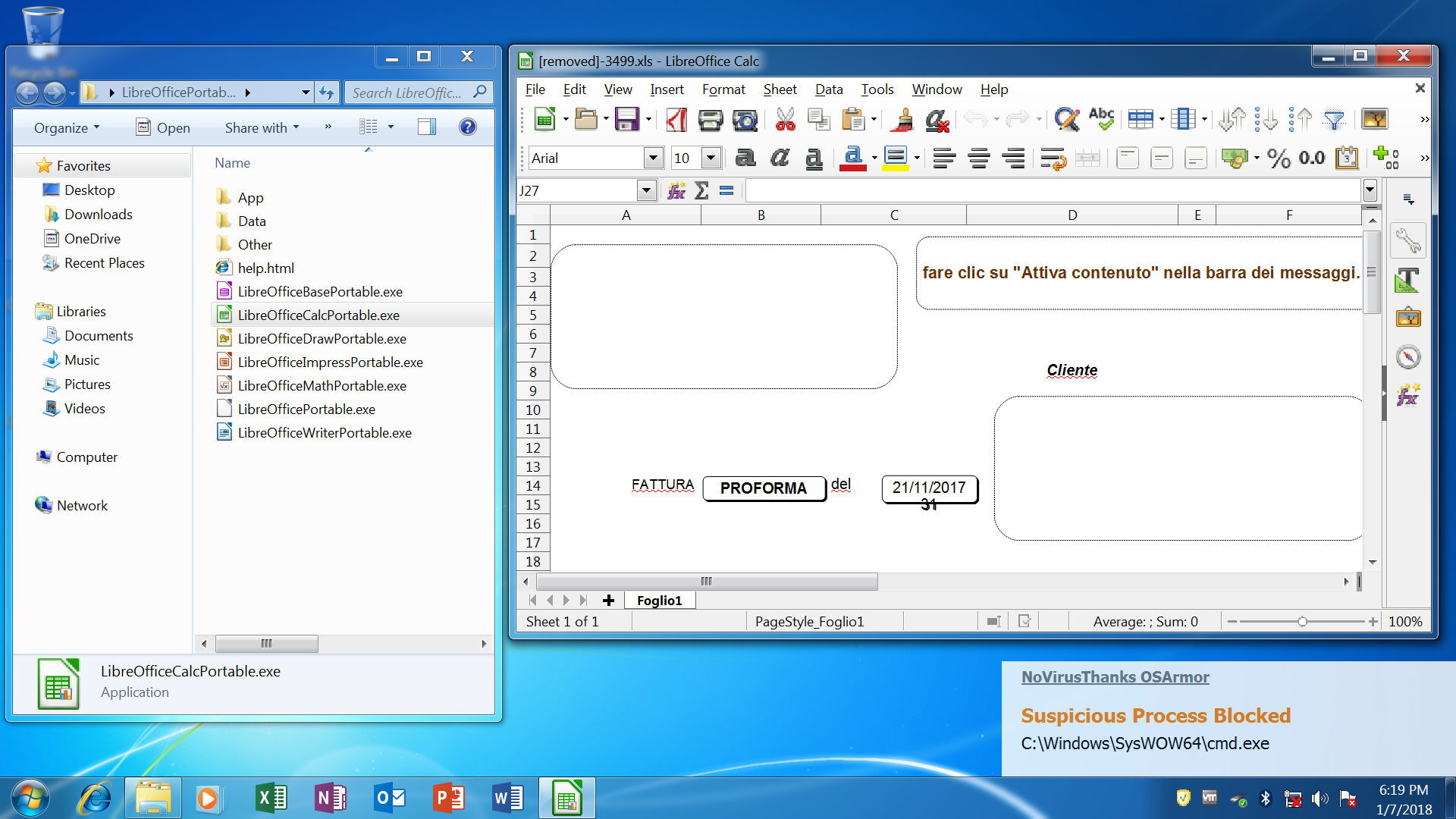Screen dimensions: 1456x819
Task: Click the AutoFilter funnel icon
Action: click(1334, 119)
